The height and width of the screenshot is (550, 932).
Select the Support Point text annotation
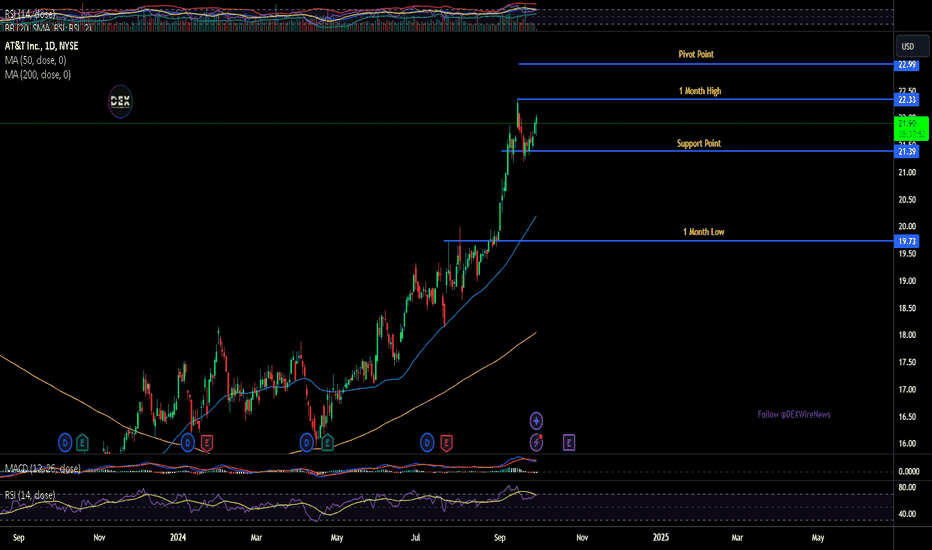699,143
